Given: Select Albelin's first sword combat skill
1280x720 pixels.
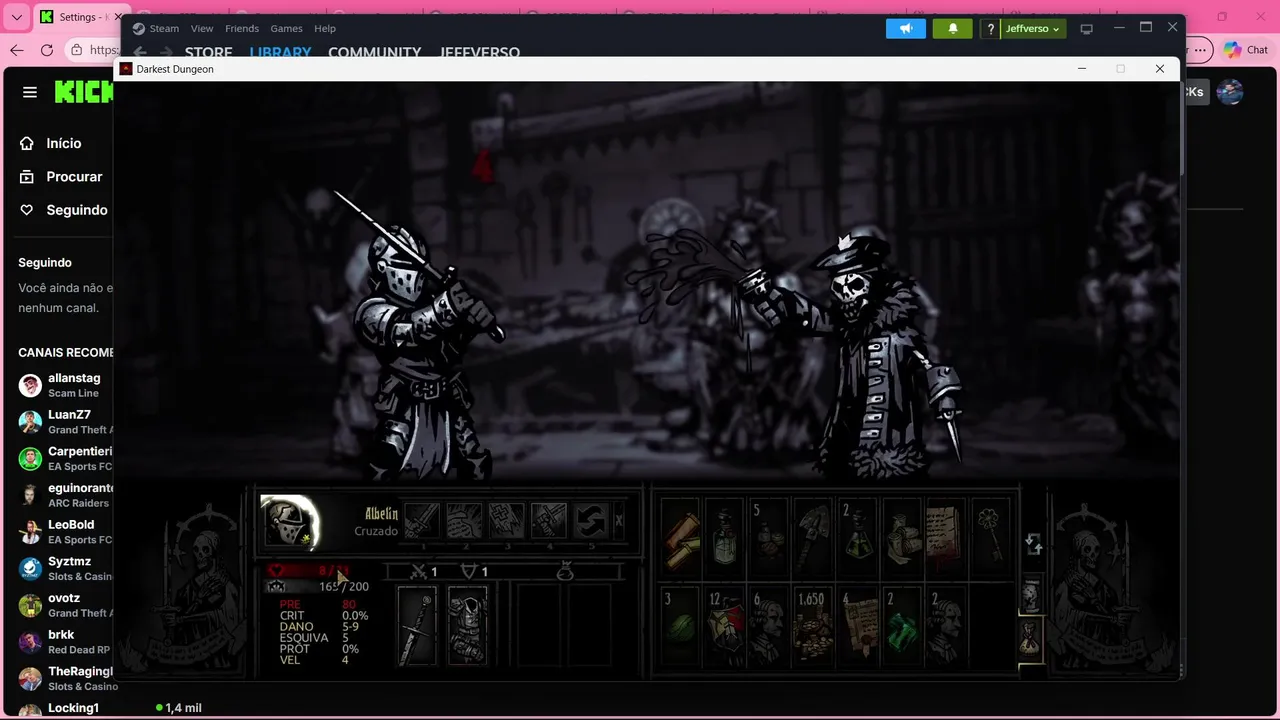Looking at the screenshot, I should 421,521.
